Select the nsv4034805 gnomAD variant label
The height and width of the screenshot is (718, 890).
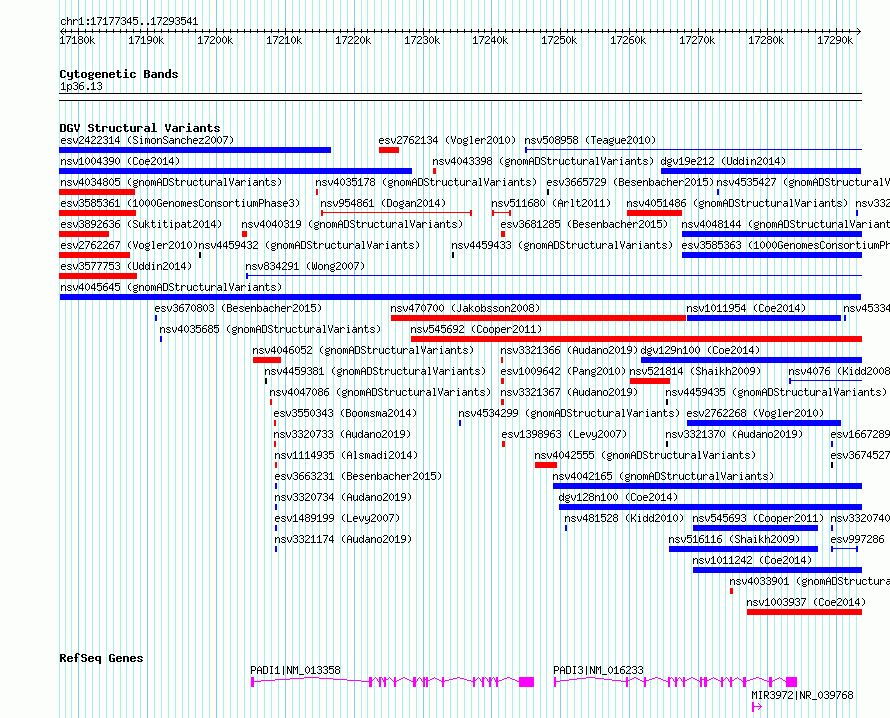point(171,182)
